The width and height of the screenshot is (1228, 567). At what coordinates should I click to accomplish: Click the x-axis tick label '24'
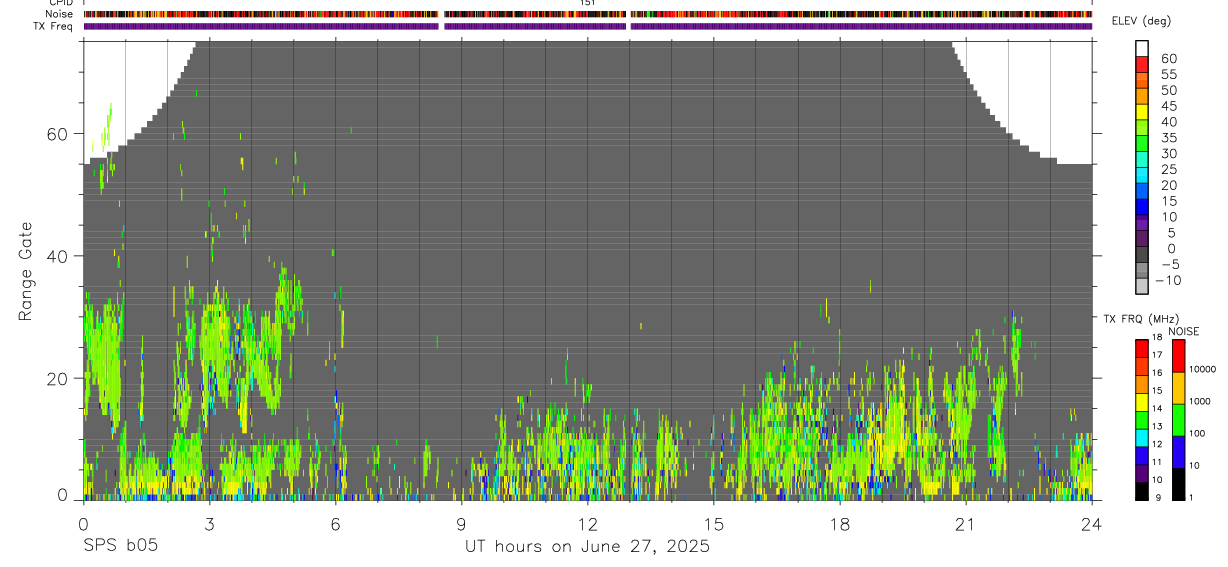tap(1092, 523)
